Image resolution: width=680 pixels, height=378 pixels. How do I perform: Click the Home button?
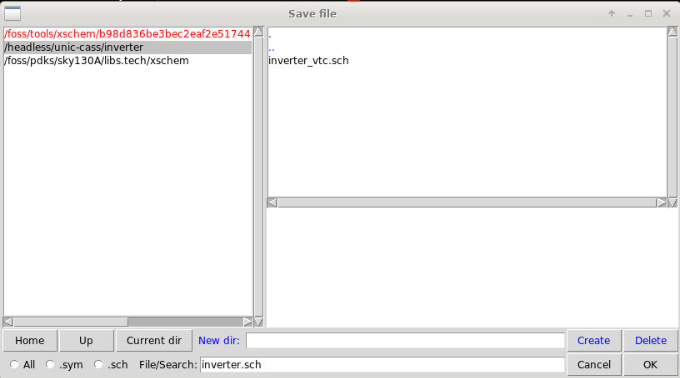[30, 340]
